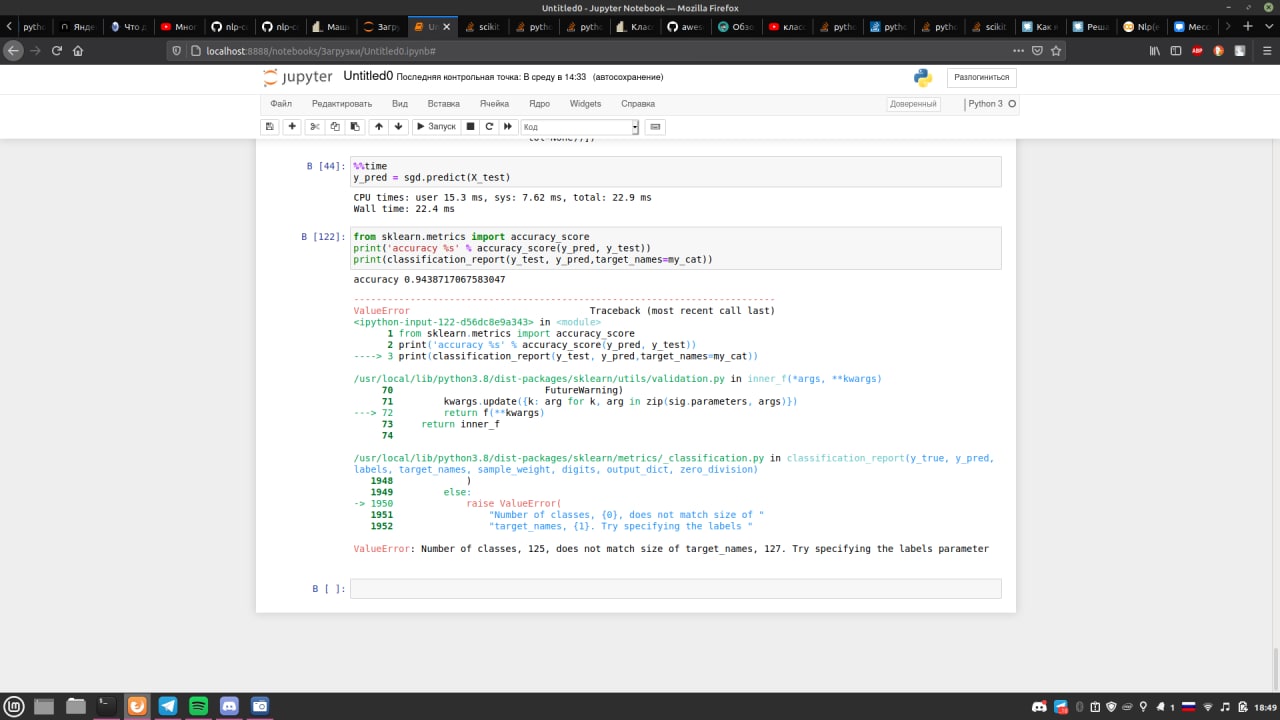Open the cell type dropdown 'Код'
1280x720 pixels.
coord(580,127)
